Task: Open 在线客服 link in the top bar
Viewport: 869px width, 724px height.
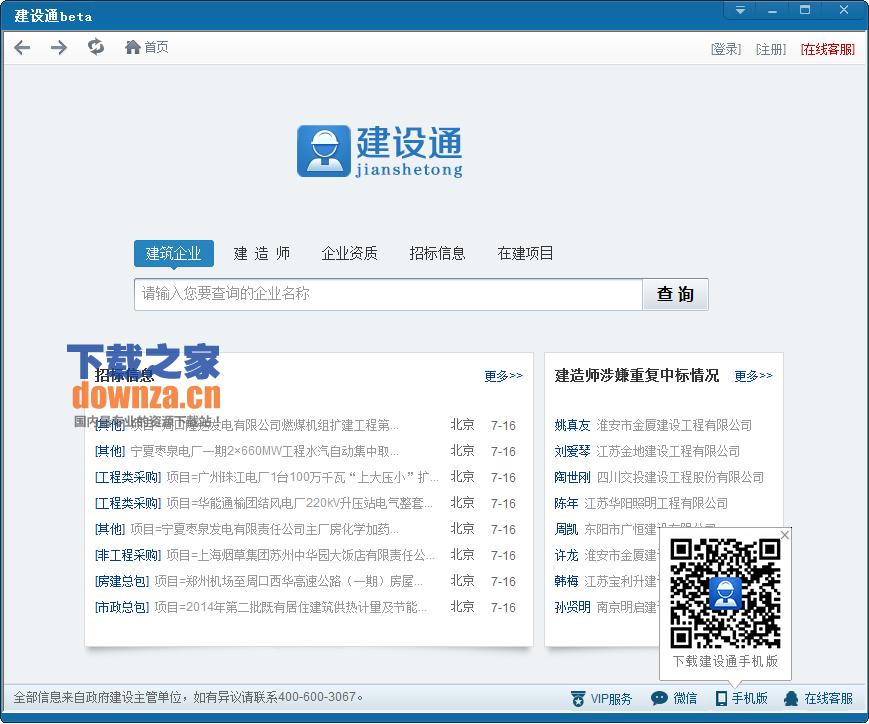Action: 827,49
